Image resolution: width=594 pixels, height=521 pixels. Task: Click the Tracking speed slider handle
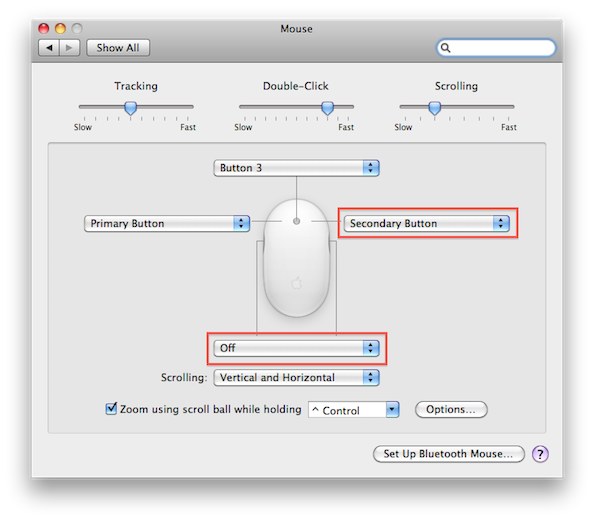coord(131,108)
